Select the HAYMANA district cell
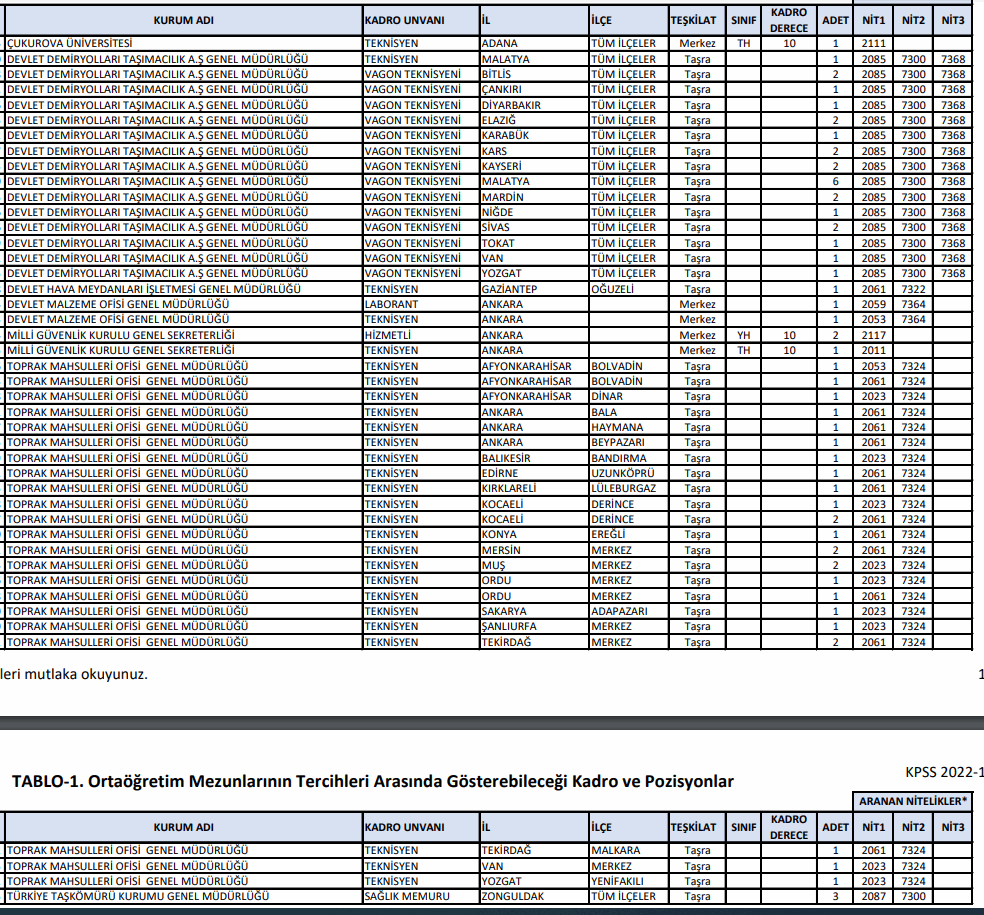This screenshot has height=915, width=984. (x=629, y=427)
